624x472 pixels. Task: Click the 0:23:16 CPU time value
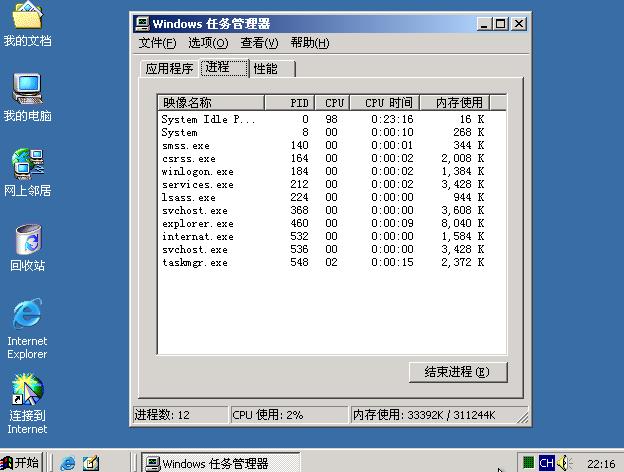coord(392,119)
